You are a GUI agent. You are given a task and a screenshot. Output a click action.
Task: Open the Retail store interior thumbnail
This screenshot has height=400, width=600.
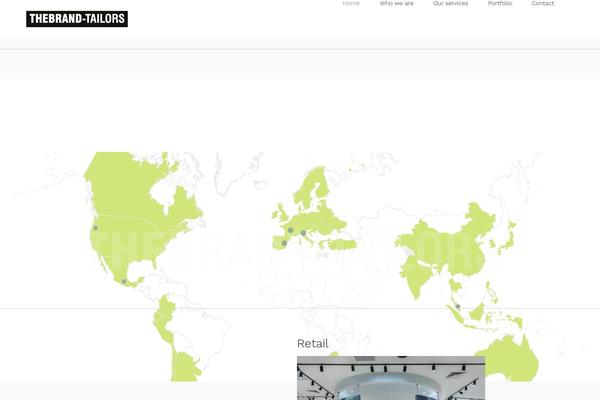pos(391,378)
